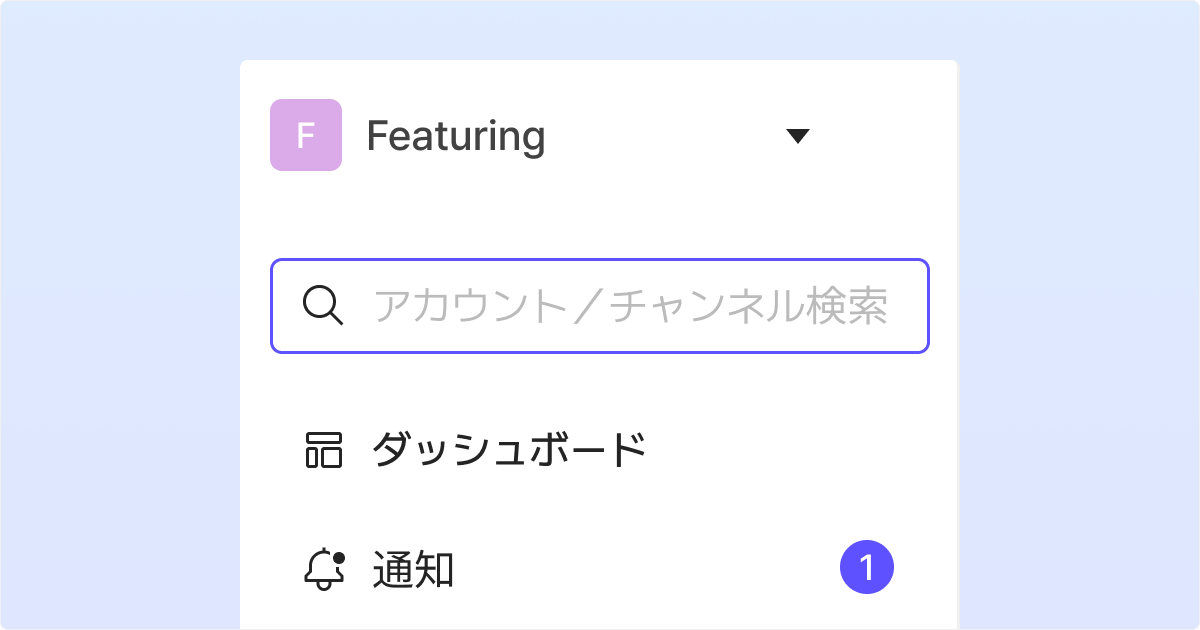
Task: Click the notification bell icon
Action: pyautogui.click(x=323, y=570)
